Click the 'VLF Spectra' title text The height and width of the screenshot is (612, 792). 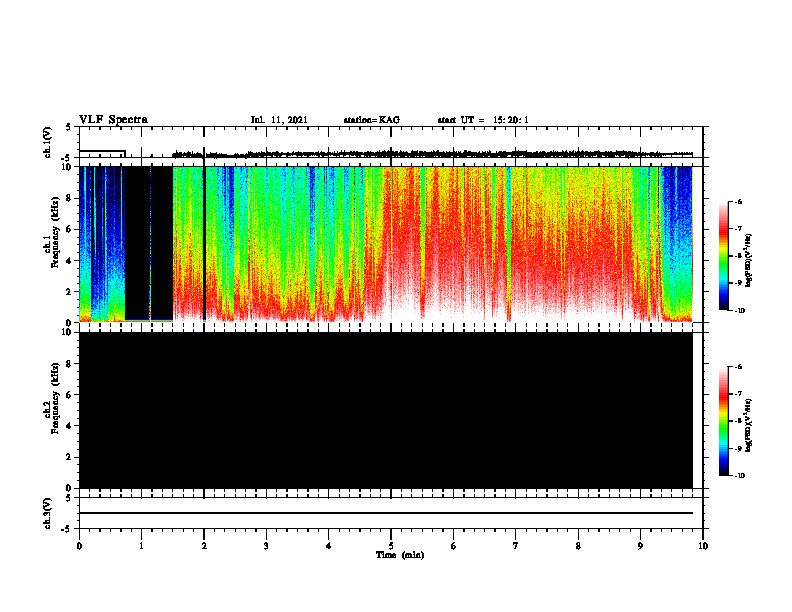tap(113, 120)
